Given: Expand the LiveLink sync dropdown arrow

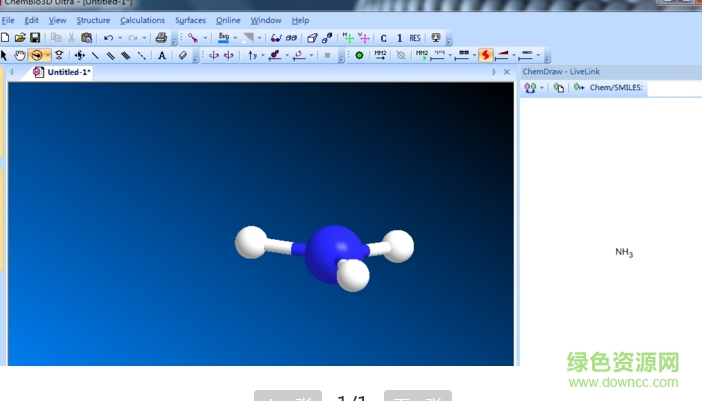Looking at the screenshot, I should point(542,88).
